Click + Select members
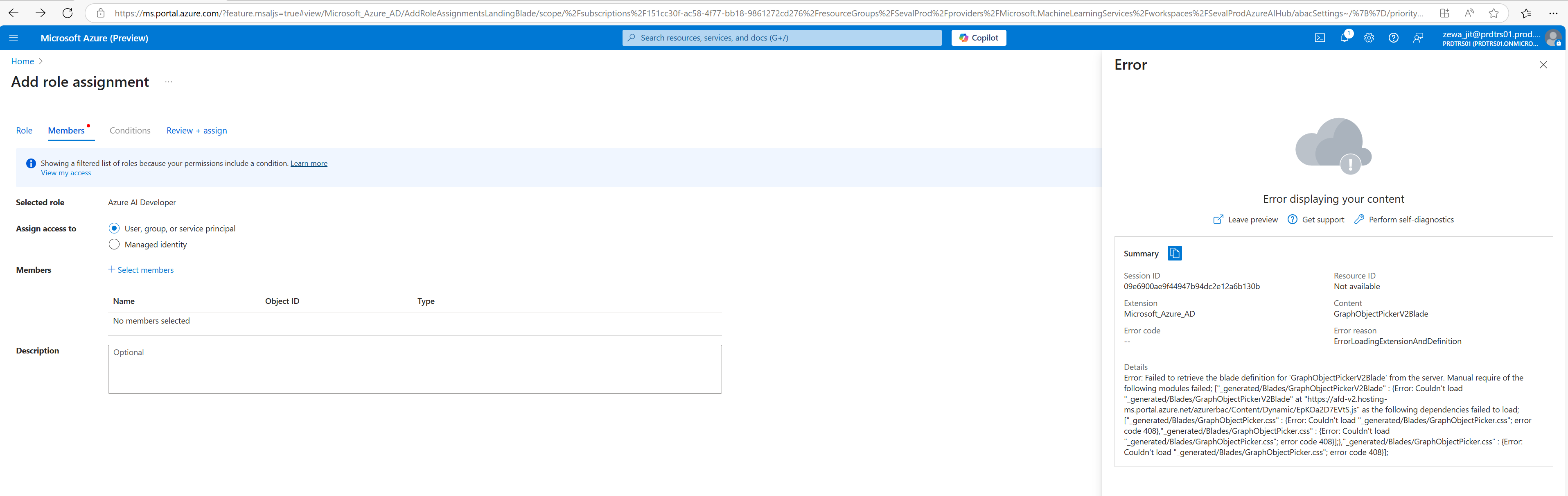1568x496 pixels. click(141, 270)
